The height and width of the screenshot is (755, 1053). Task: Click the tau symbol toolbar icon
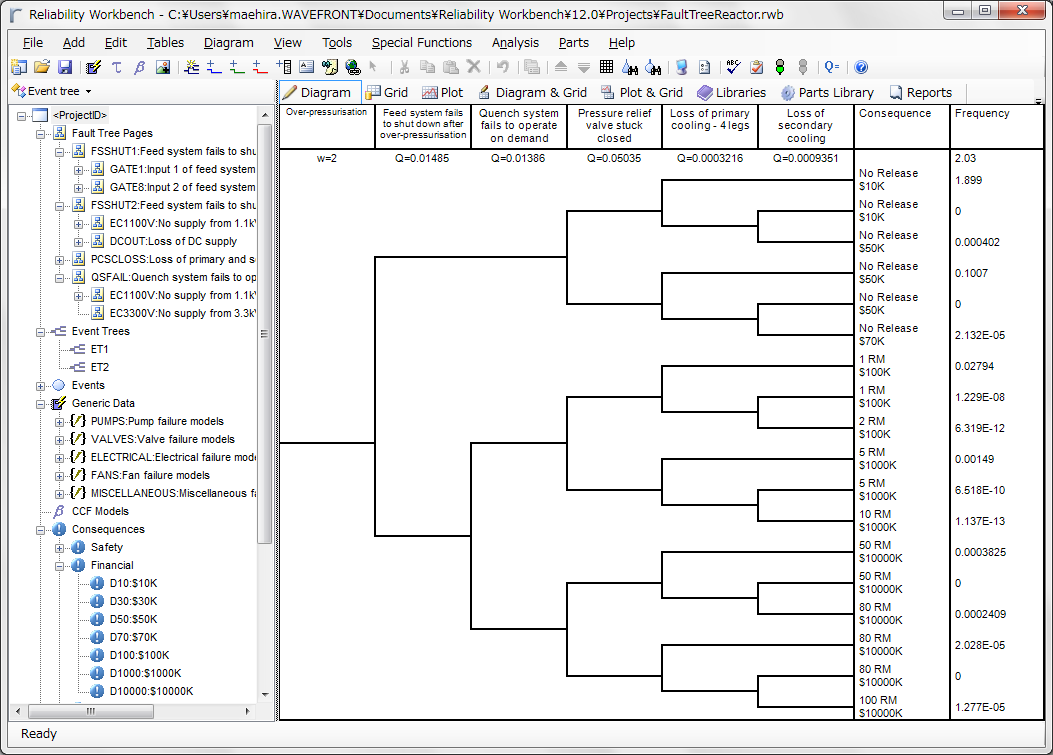(116, 66)
